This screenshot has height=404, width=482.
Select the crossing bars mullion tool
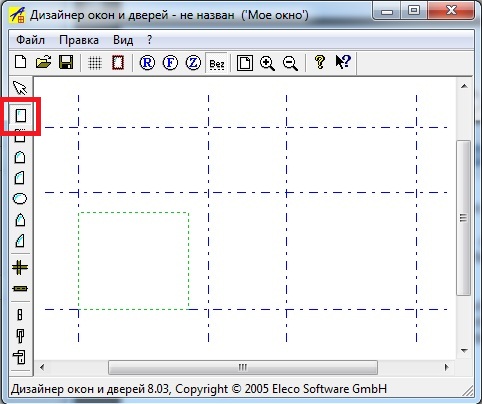[x=20, y=267]
